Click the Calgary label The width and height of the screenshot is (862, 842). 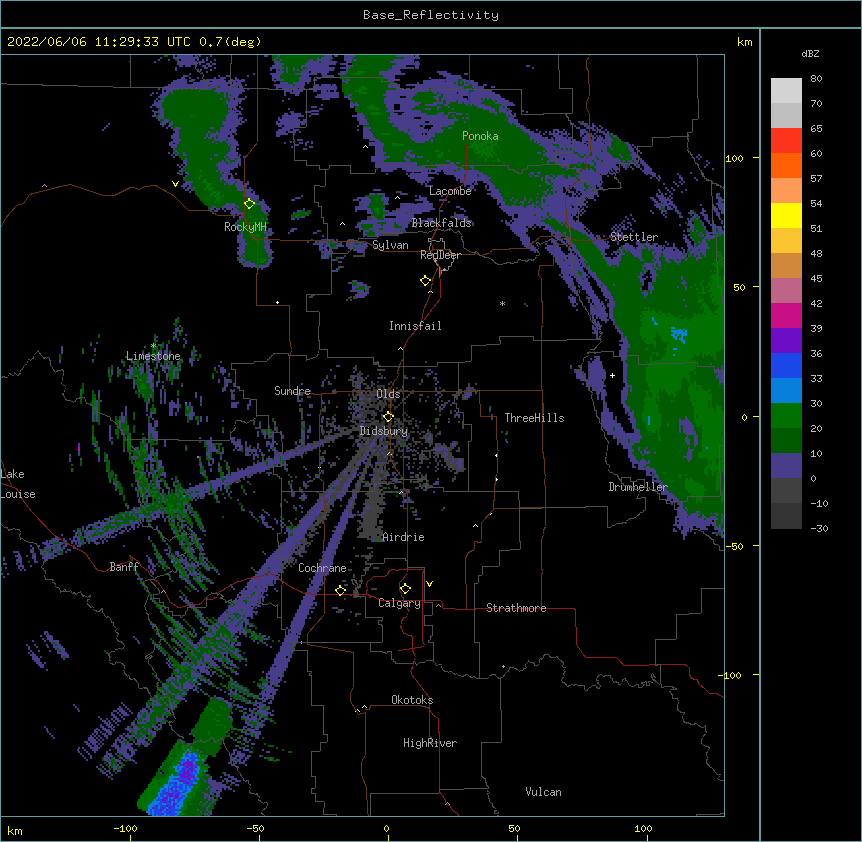tap(399, 603)
